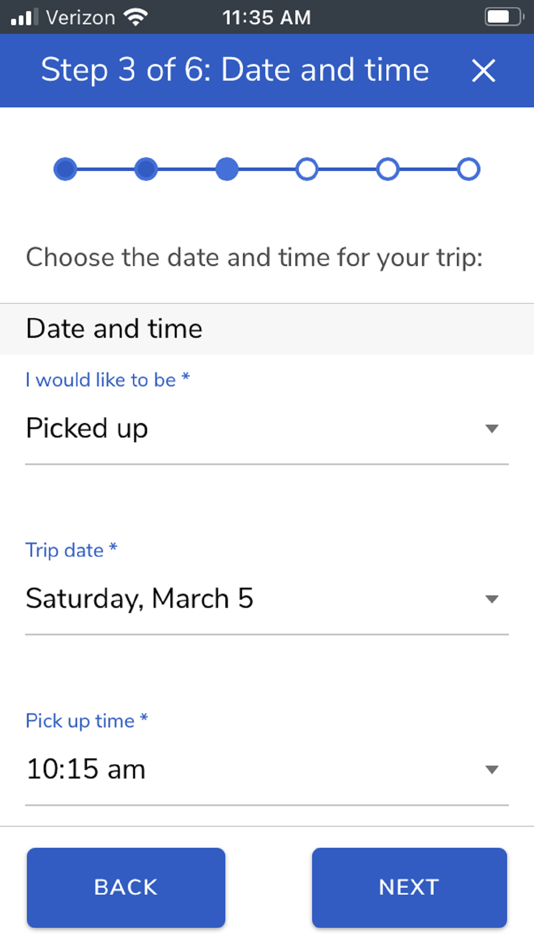Close the booking wizard with the X icon

click(483, 71)
